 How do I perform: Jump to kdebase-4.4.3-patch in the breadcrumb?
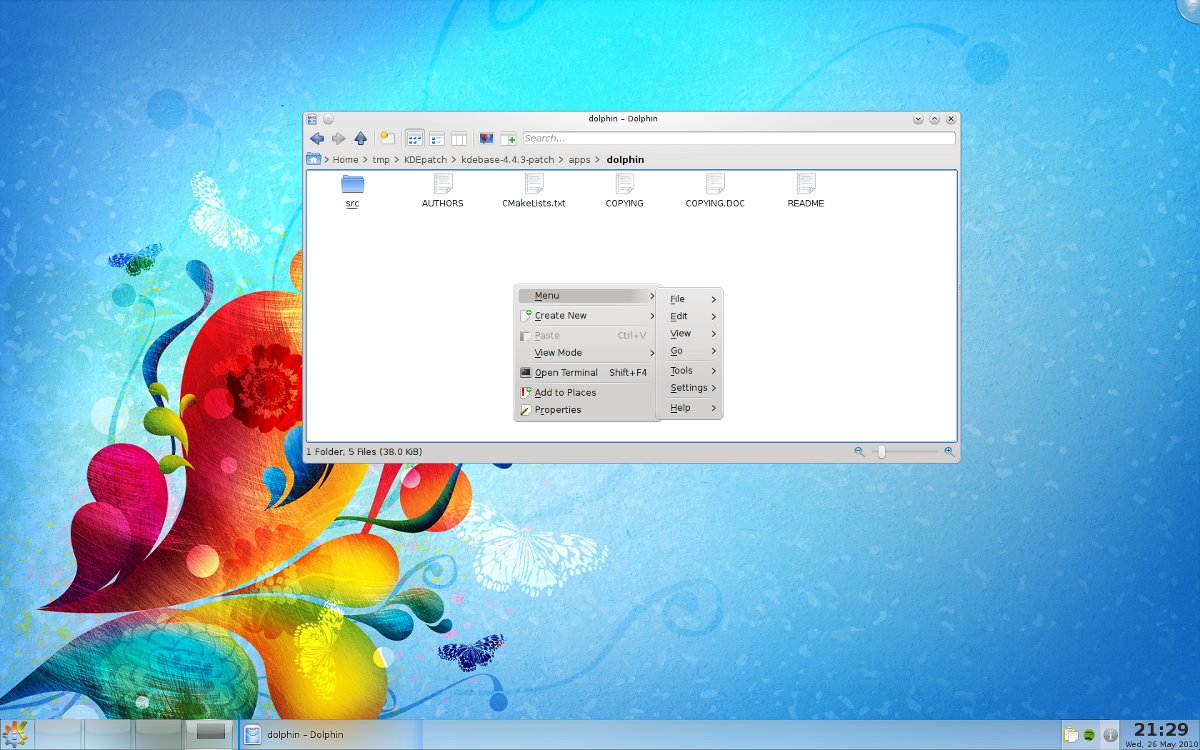pos(507,159)
